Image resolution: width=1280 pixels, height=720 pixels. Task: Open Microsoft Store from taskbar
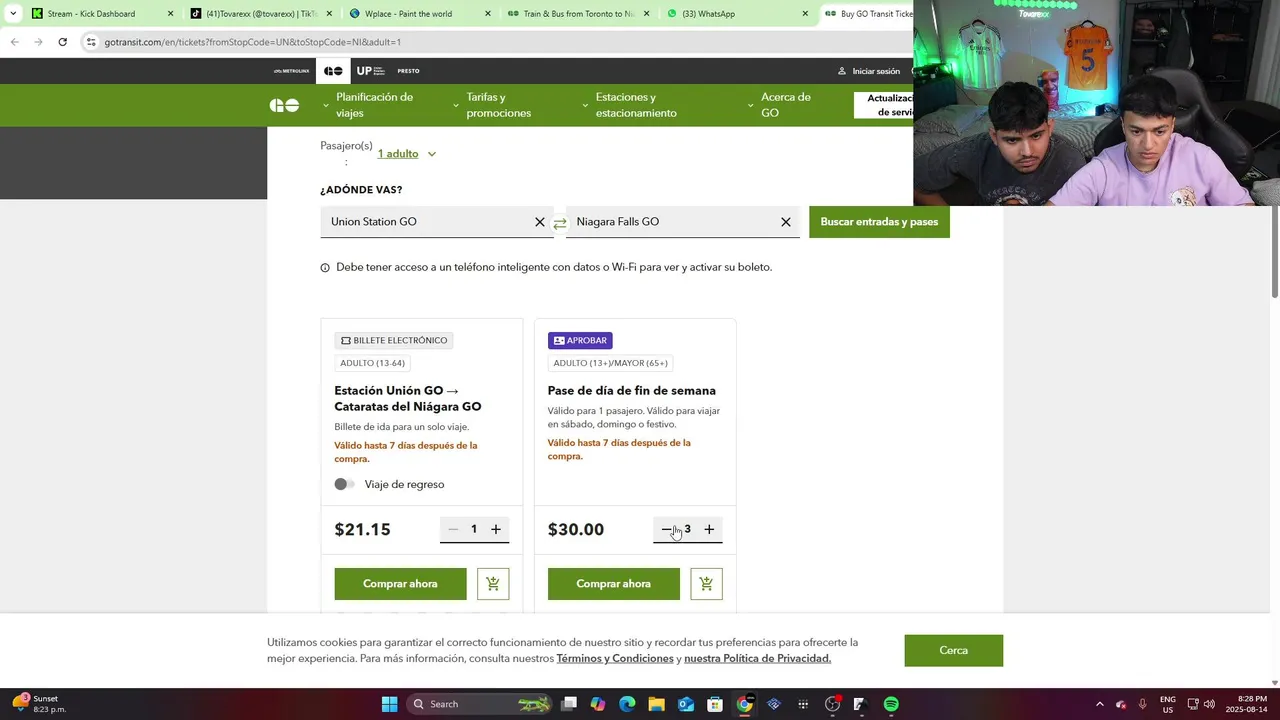[x=715, y=704]
